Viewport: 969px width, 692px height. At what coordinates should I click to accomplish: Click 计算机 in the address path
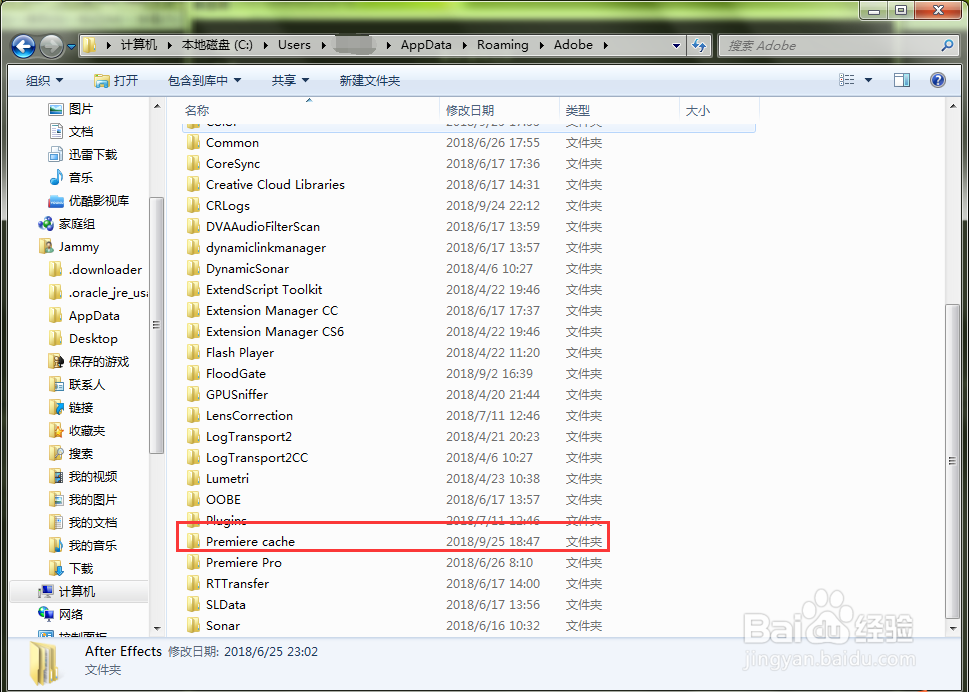[x=138, y=45]
